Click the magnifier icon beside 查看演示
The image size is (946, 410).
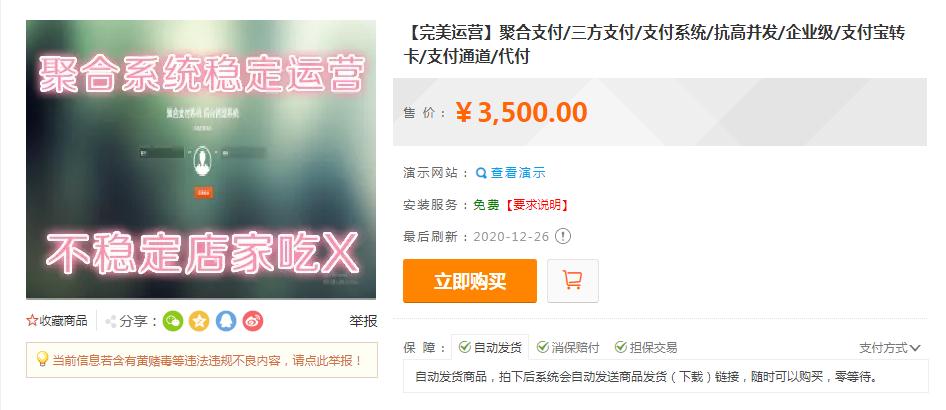481,173
